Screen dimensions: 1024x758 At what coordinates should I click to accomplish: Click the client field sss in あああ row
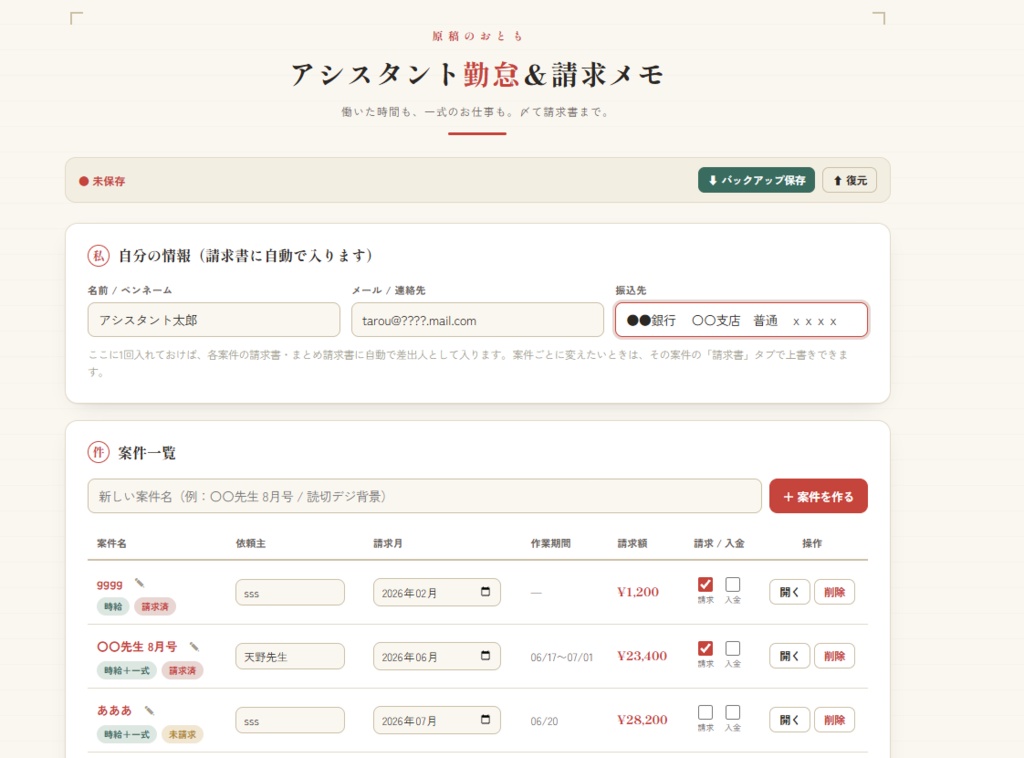click(x=290, y=721)
